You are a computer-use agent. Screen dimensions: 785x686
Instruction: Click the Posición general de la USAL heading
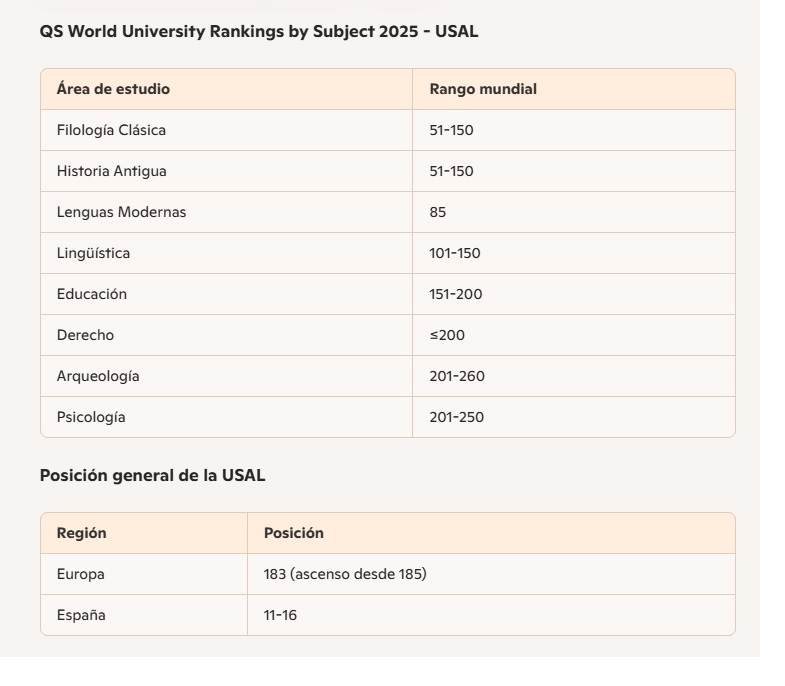click(152, 476)
